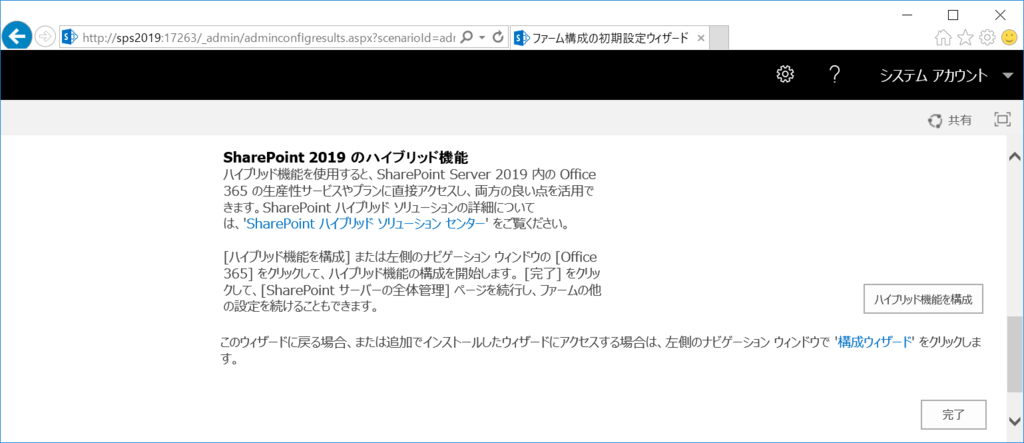This screenshot has width=1024, height=443.
Task: Open browser tools gear icon
Action: click(987, 38)
